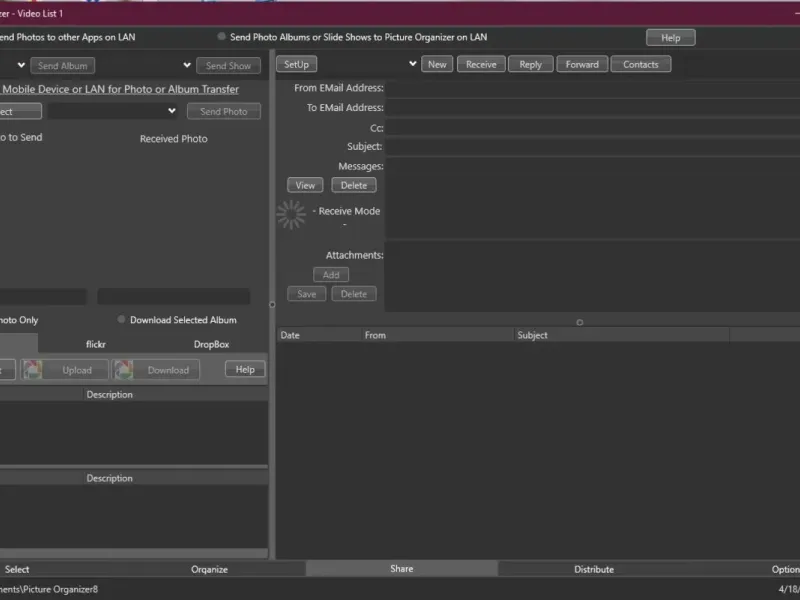This screenshot has height=600, width=800.
Task: Click Help button beside Download
Action: point(245,369)
